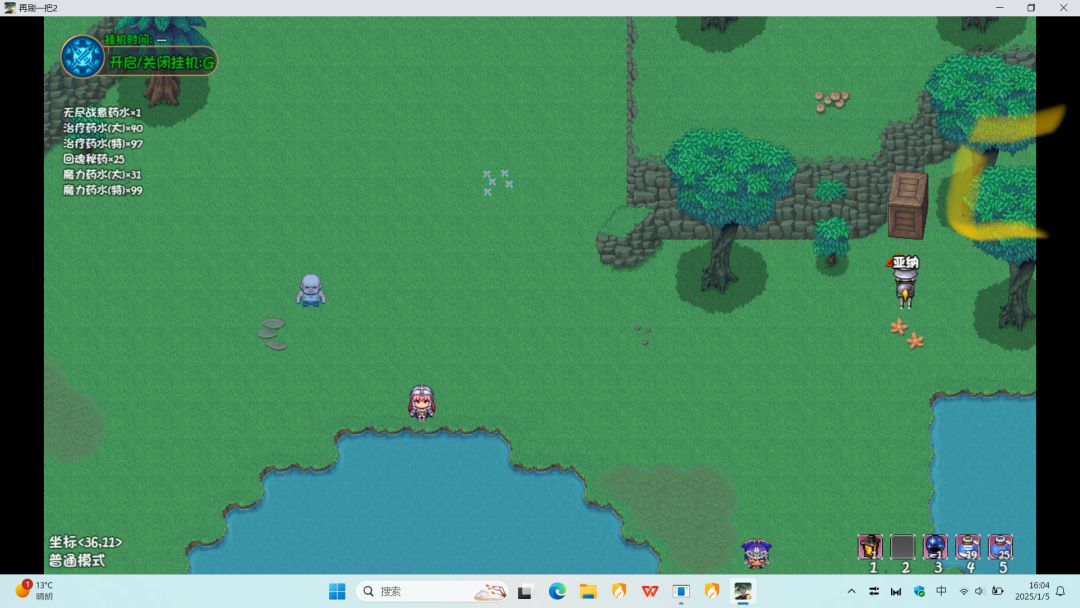Switch to the blue window taskbar app
Image resolution: width=1080 pixels, height=608 pixels.
pyautogui.click(x=681, y=591)
